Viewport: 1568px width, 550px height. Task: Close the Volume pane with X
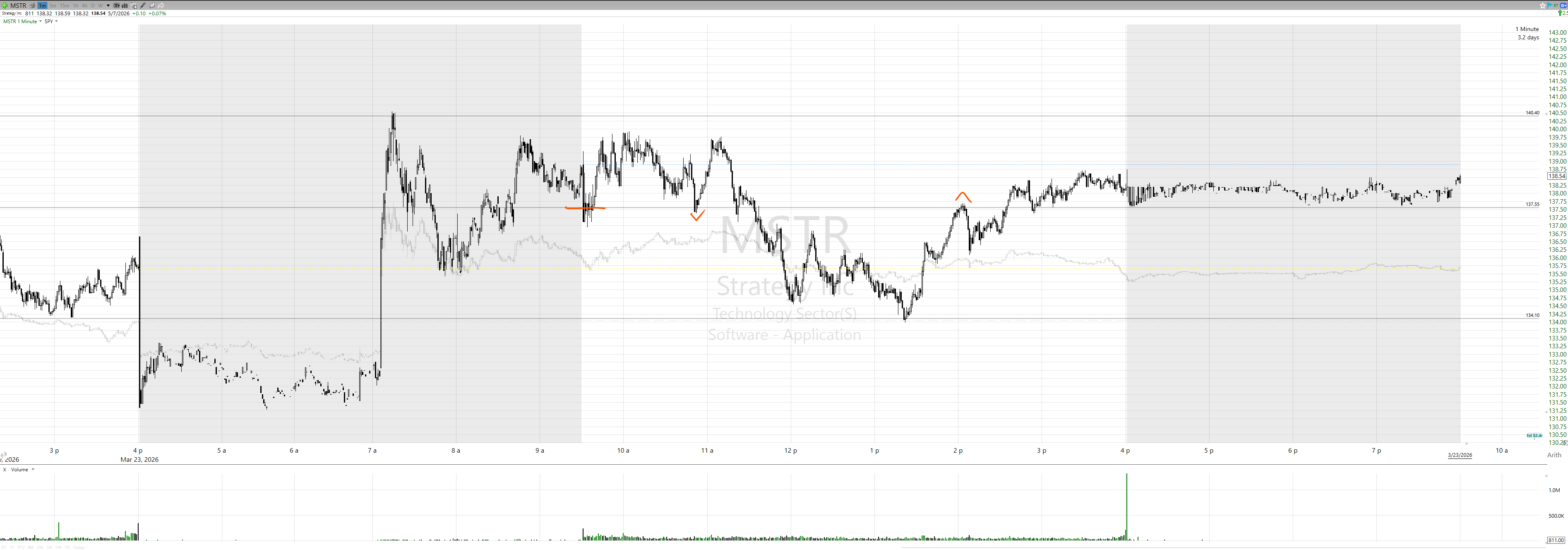(4, 470)
